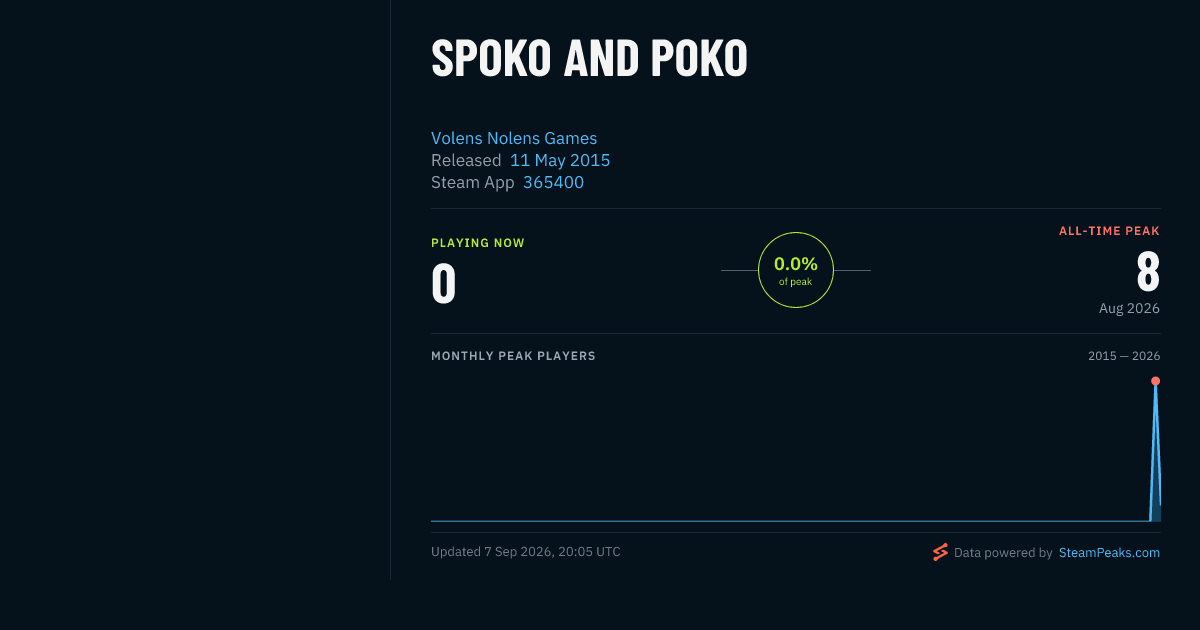The image size is (1200, 630).
Task: Click the 0.0% of peak circle
Action: (796, 270)
